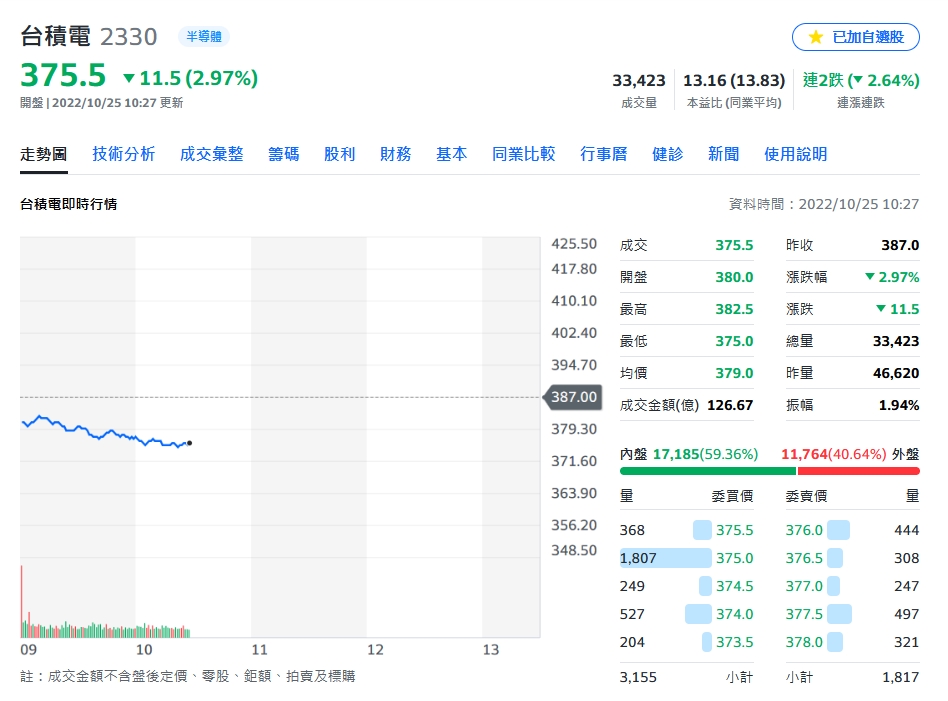Viewport: 948px width, 701px height.
Task: Click the yellow star watchlist icon
Action: [816, 37]
